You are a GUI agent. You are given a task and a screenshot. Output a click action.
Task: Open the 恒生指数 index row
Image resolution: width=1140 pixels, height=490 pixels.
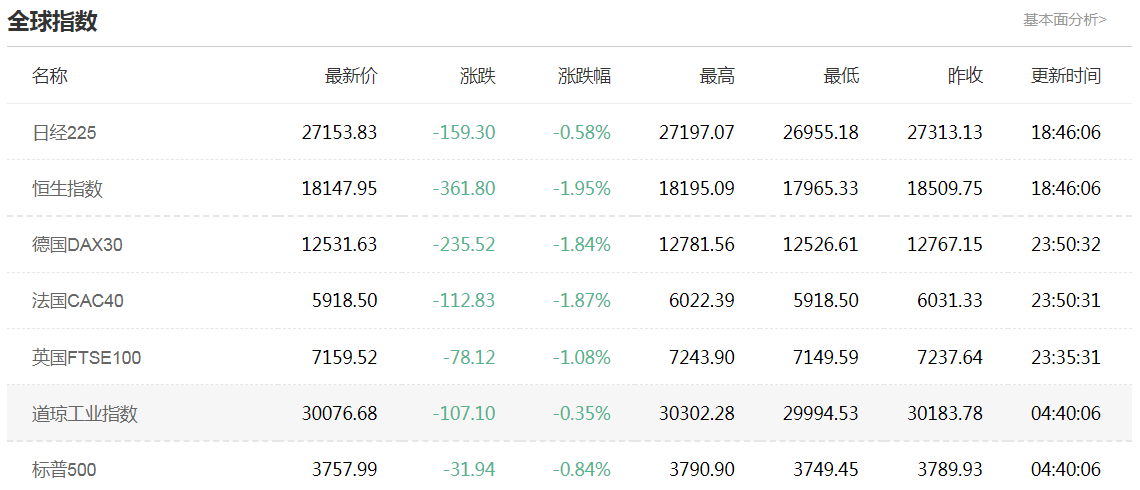[x=67, y=188]
